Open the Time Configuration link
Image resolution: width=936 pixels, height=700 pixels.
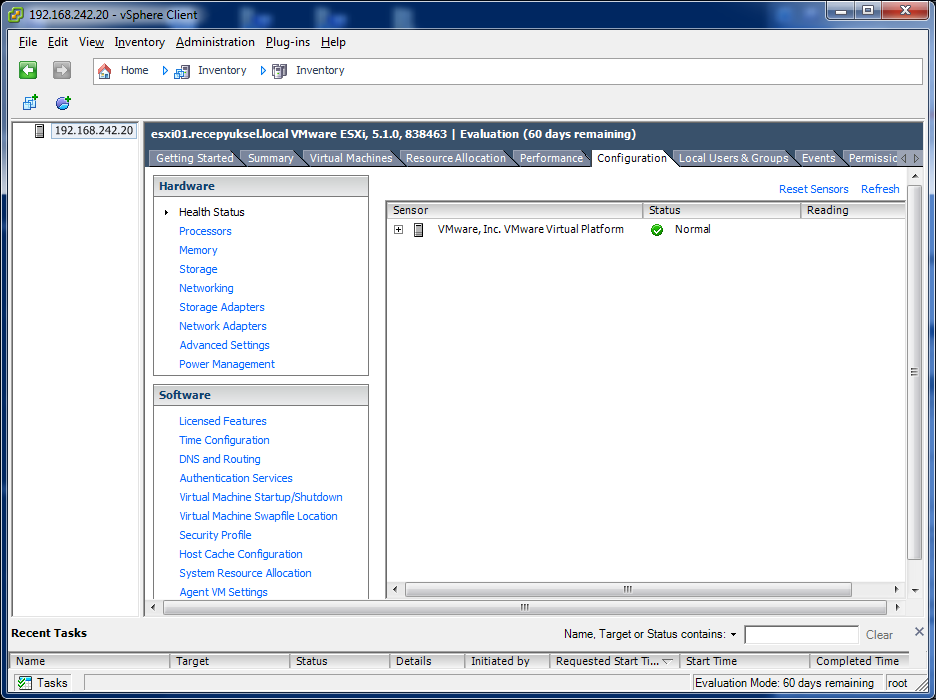tap(224, 440)
